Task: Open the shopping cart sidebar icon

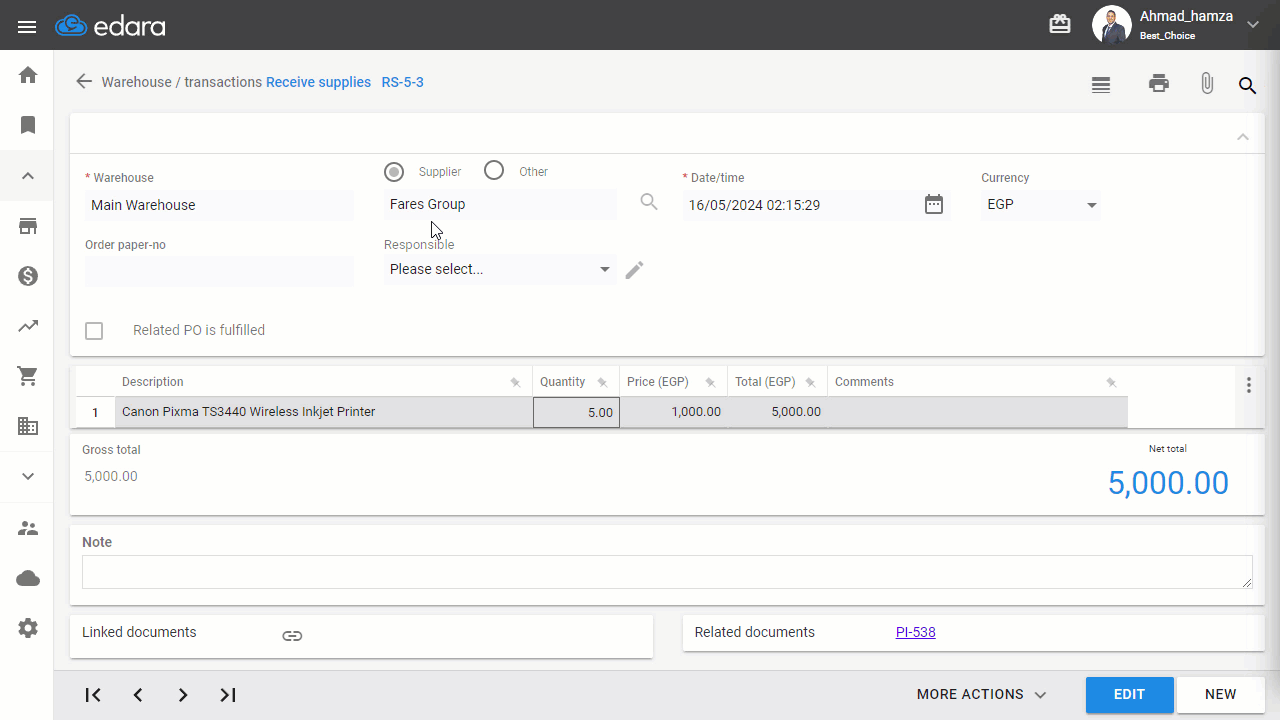Action: point(28,376)
